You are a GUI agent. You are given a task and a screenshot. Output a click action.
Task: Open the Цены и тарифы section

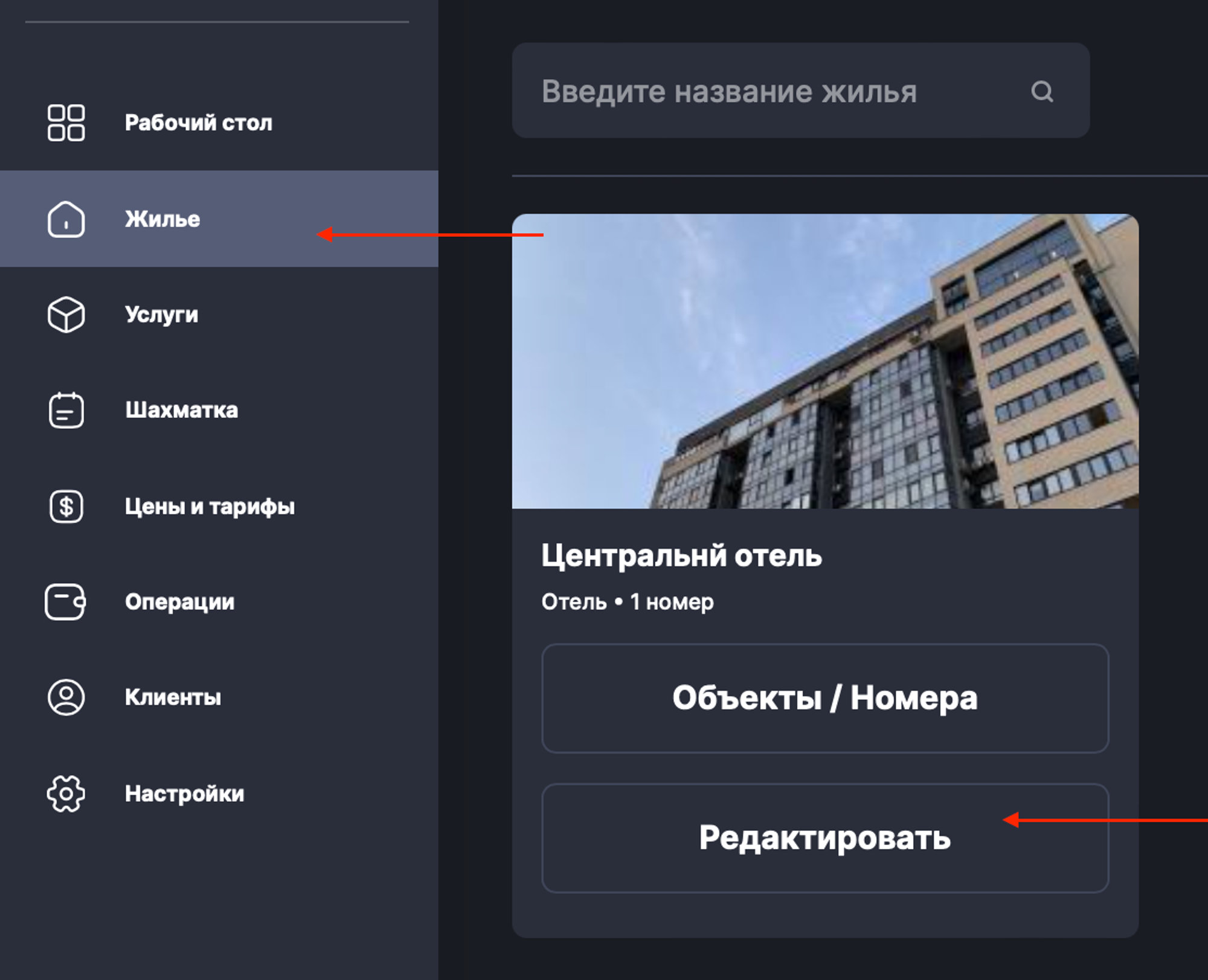[x=219, y=506]
